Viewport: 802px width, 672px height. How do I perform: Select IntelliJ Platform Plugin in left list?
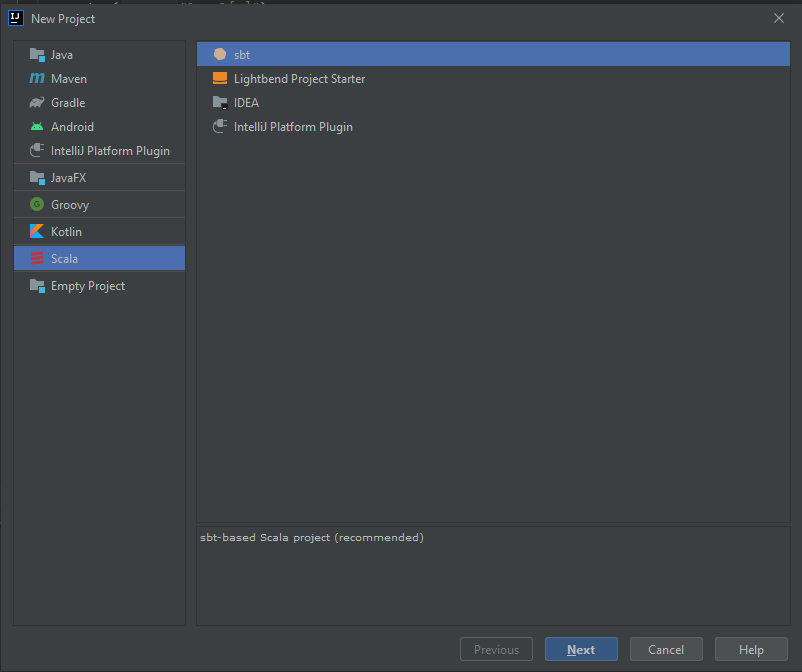tap(110, 151)
